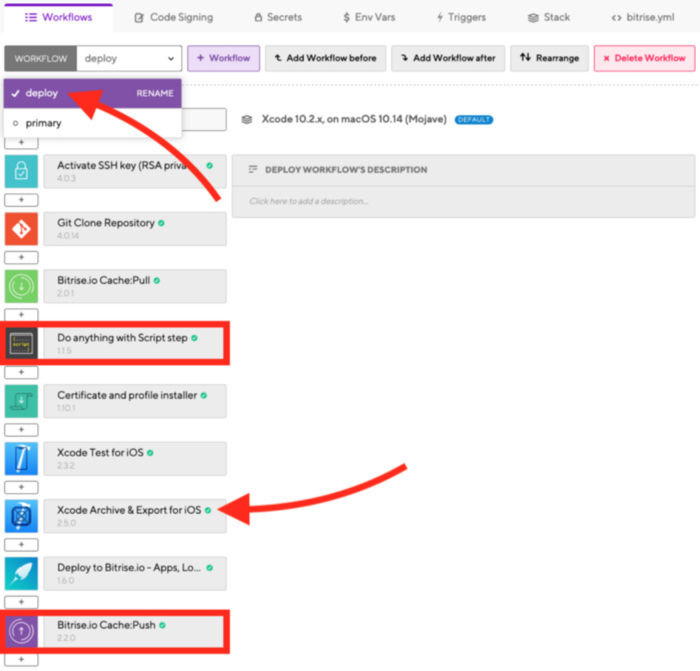Add a step below Git Clone Repository

pos(21,258)
